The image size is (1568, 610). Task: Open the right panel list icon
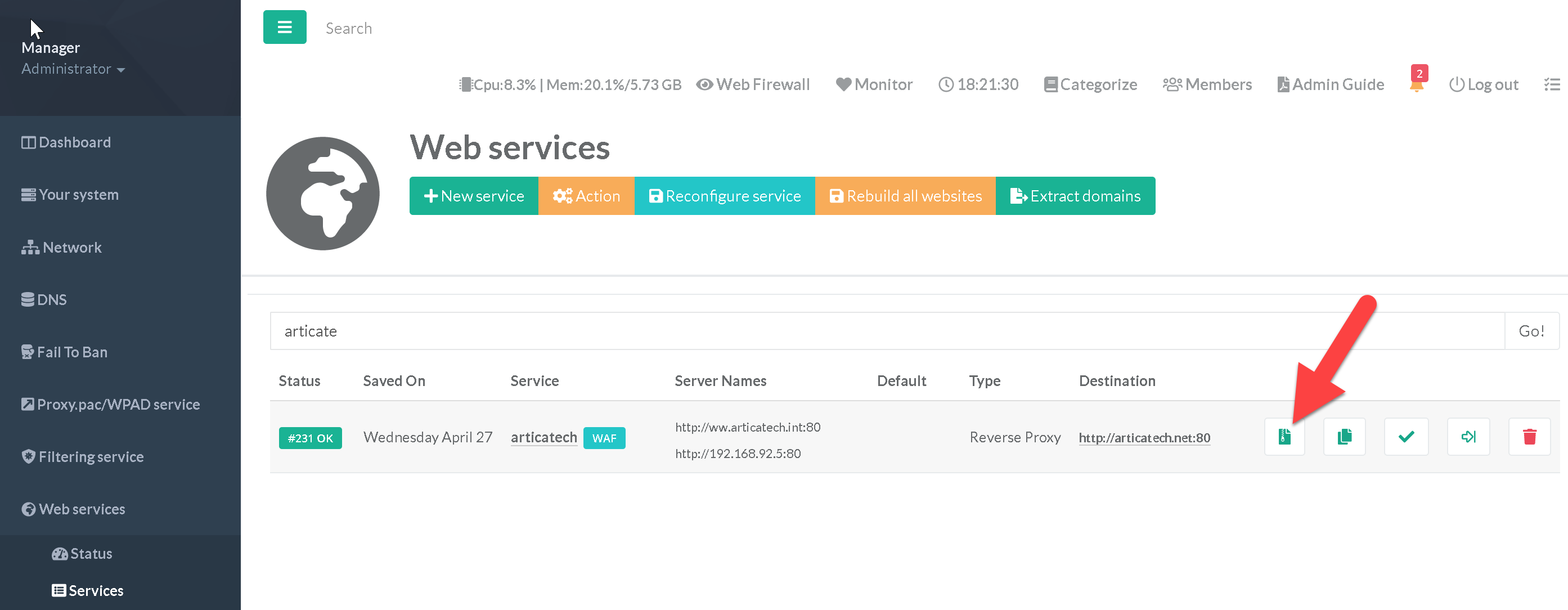point(1552,84)
